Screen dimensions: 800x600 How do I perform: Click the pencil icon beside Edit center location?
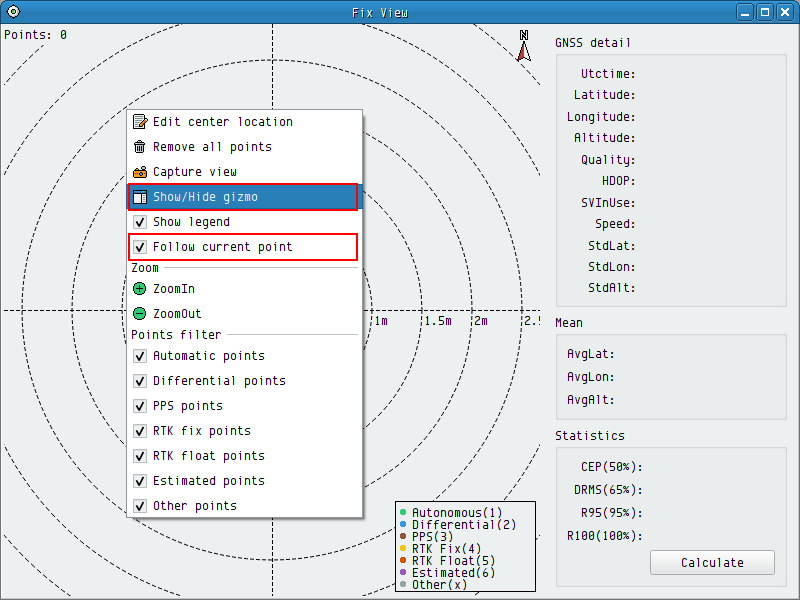point(140,122)
